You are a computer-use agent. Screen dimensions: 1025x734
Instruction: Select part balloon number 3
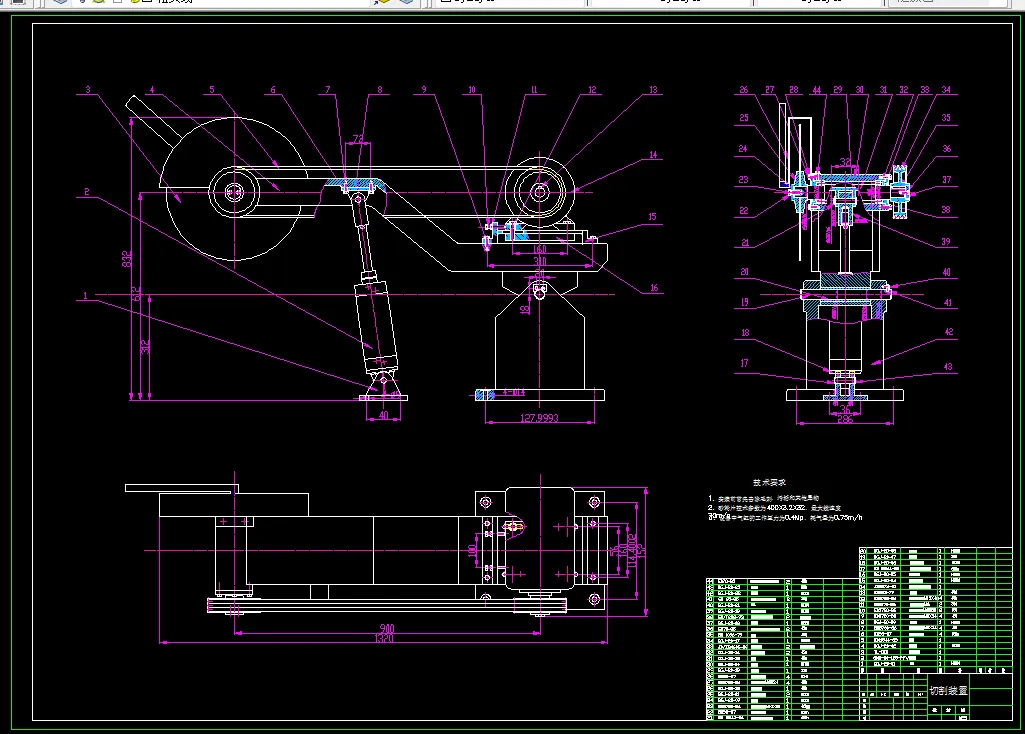click(x=88, y=90)
